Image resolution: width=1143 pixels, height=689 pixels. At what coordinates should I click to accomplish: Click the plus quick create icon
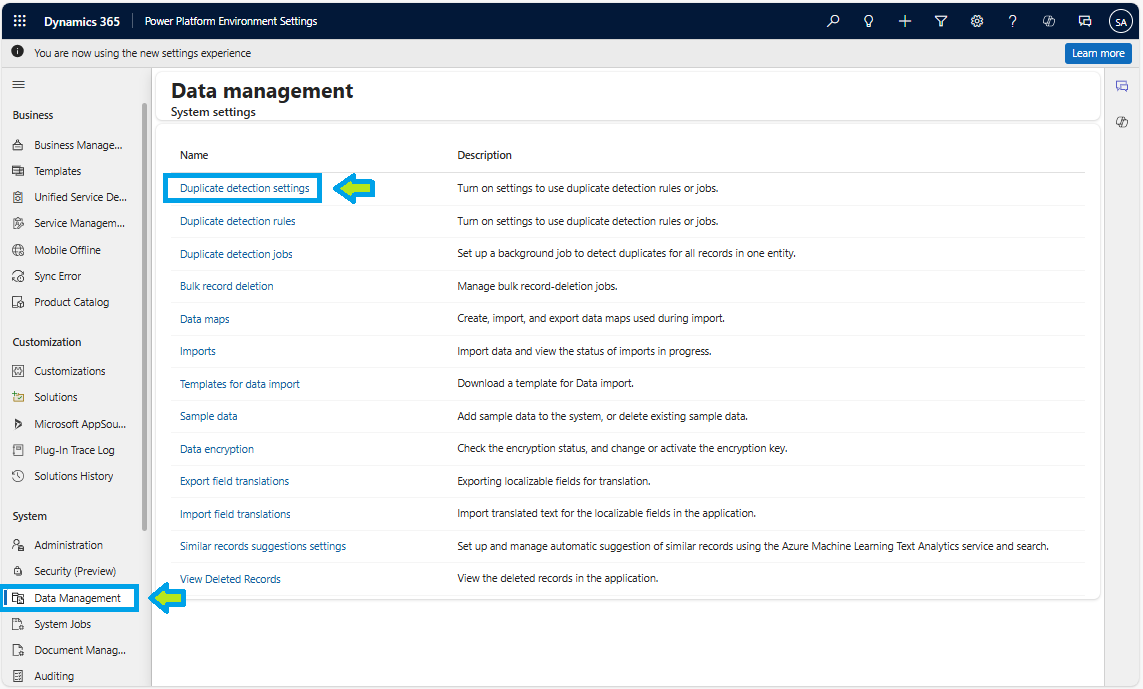905,21
